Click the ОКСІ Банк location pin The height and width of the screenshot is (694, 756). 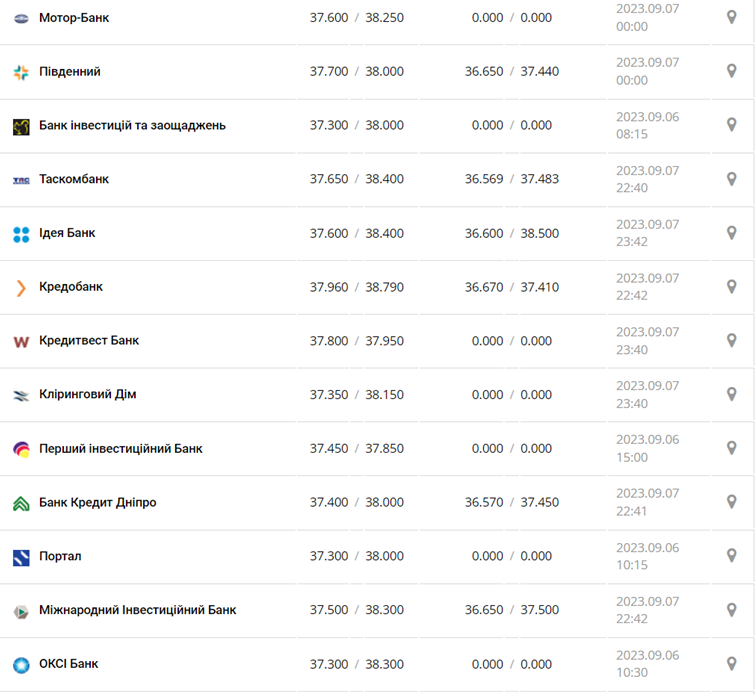pyautogui.click(x=731, y=664)
